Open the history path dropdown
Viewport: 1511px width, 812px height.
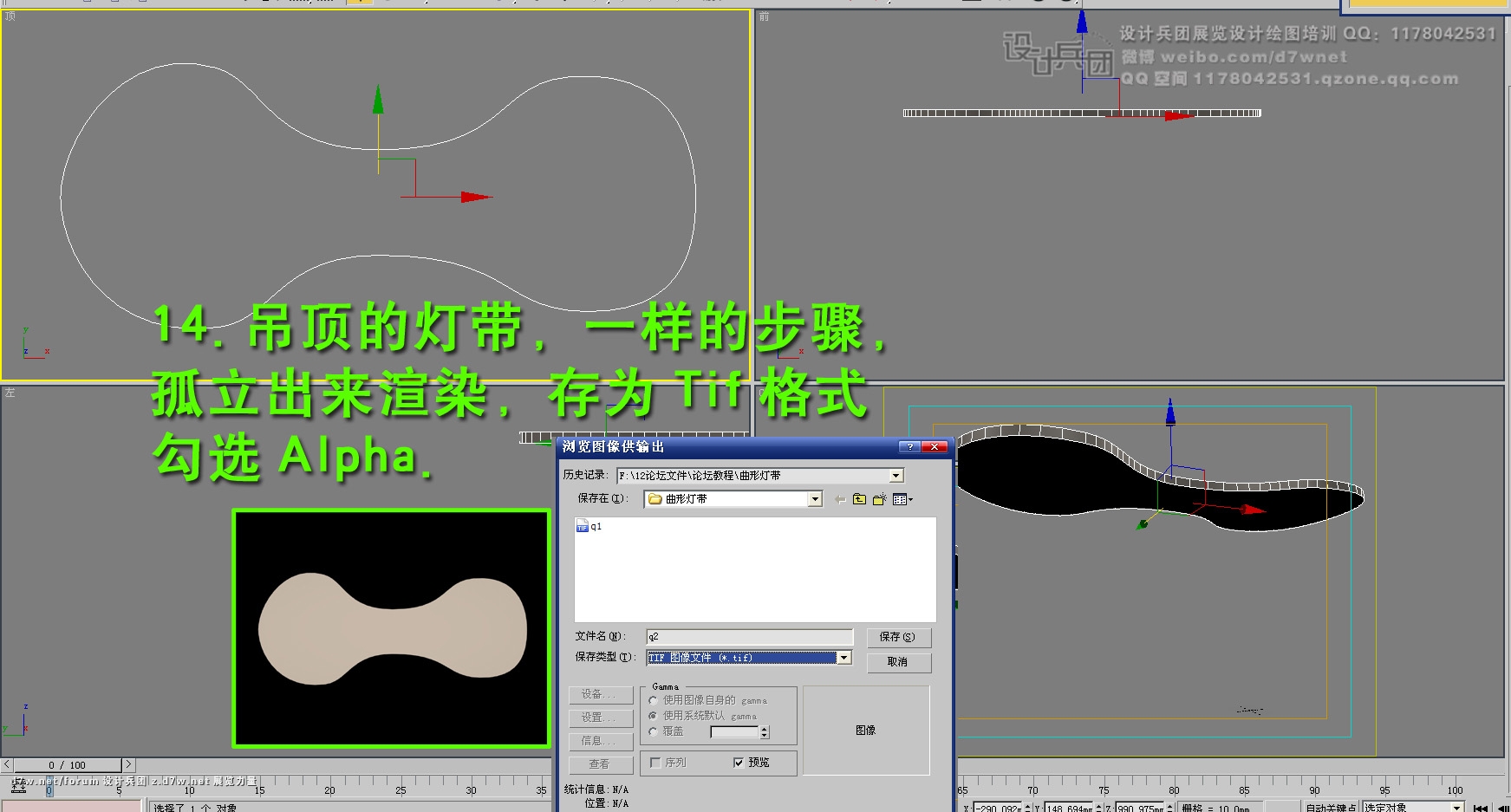click(x=896, y=476)
